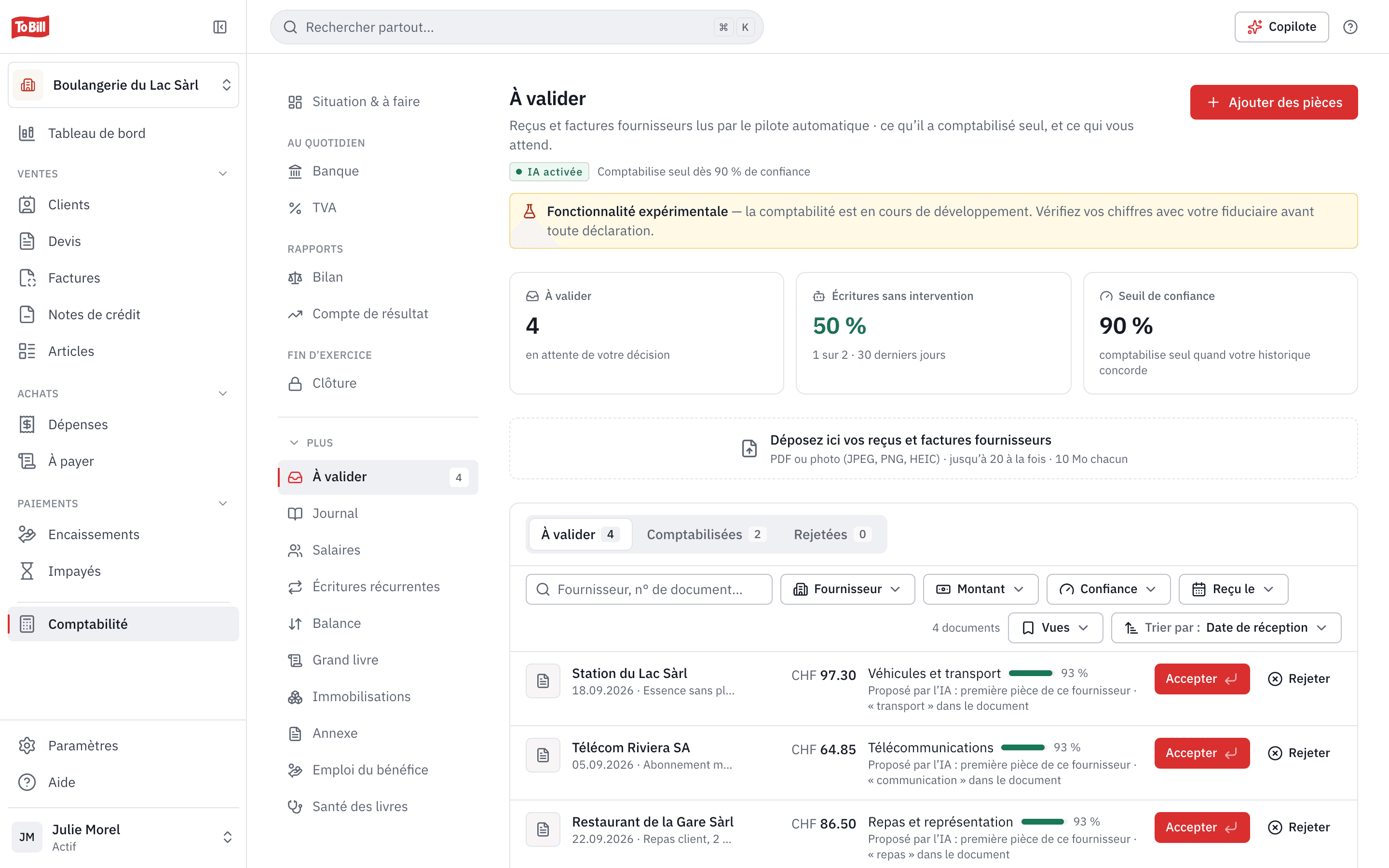Viewport: 1389px width, 868px height.
Task: Click the ToBill logo
Action: 30,27
